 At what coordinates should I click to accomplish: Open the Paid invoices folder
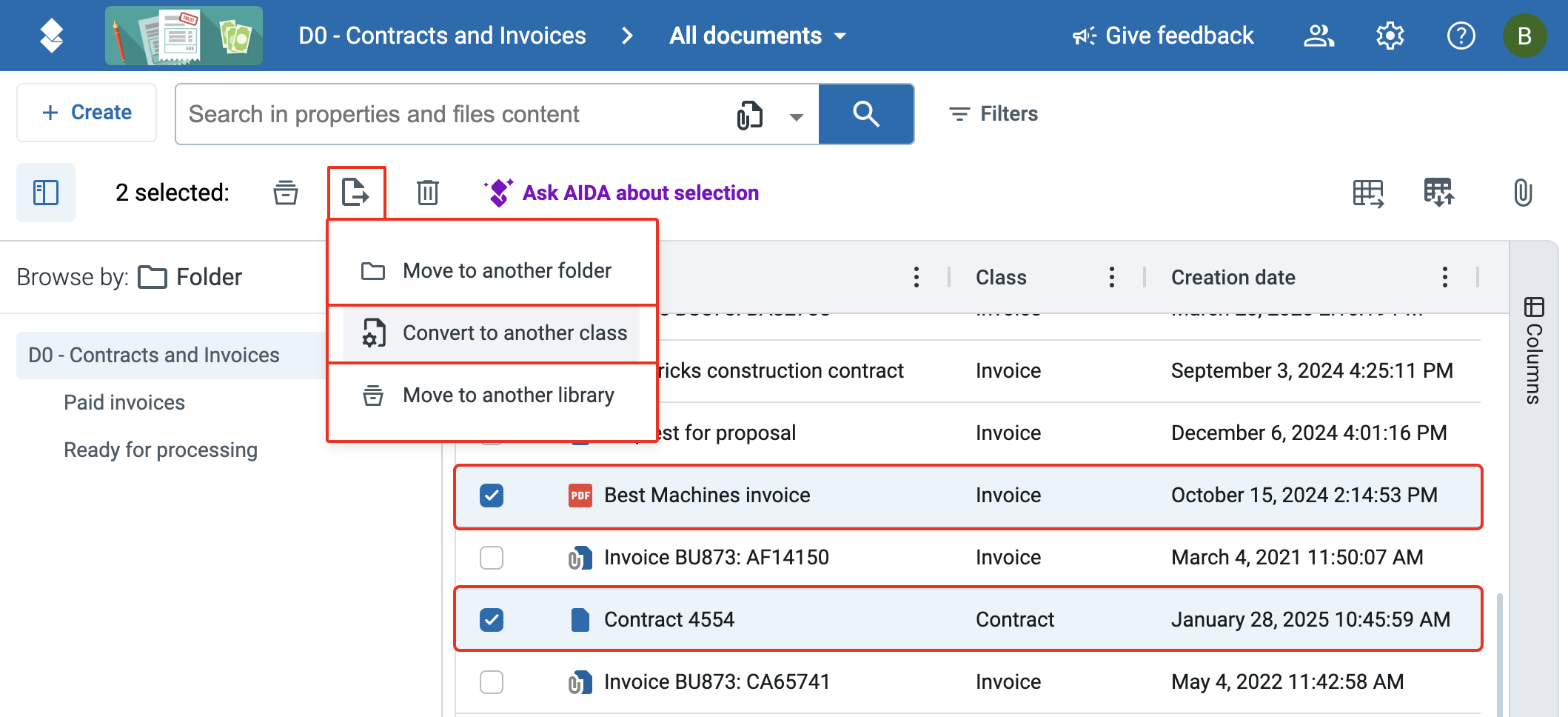(124, 402)
